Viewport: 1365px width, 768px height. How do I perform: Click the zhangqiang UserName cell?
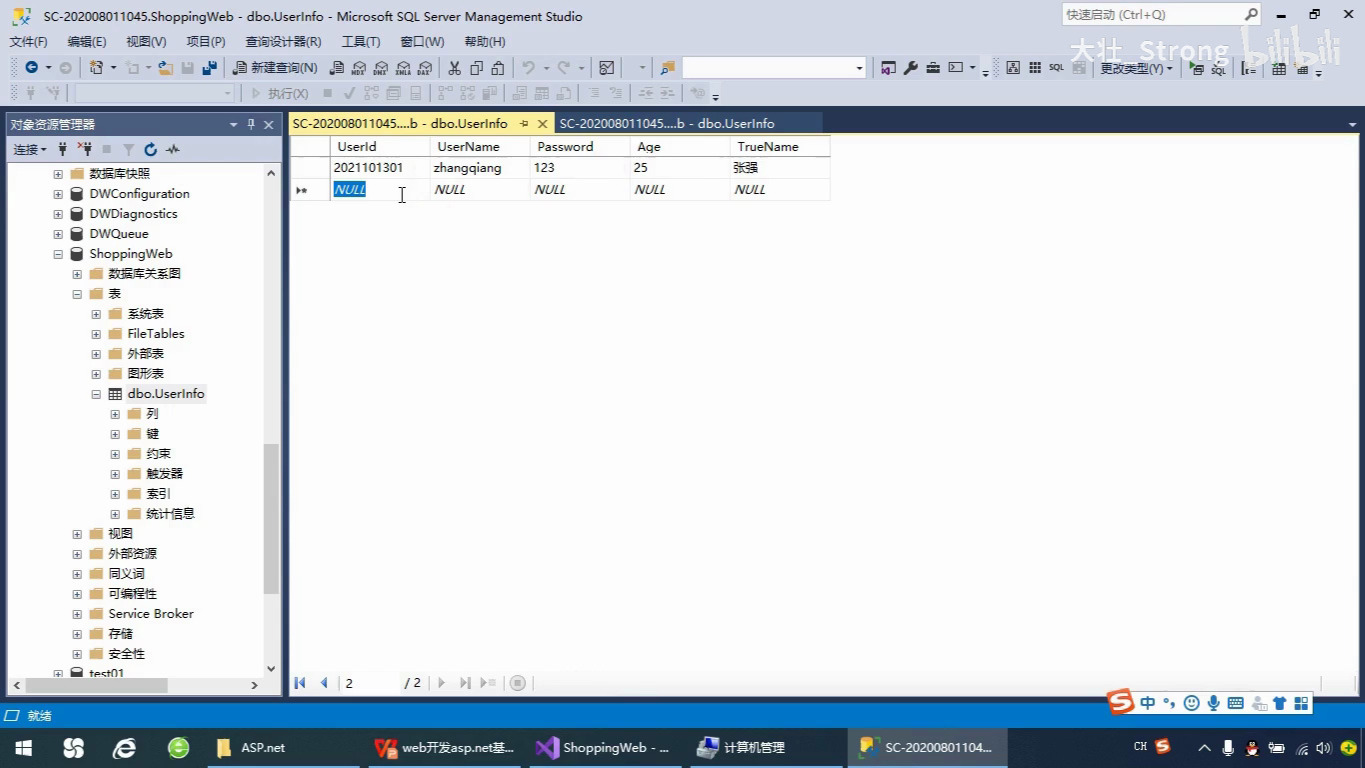click(x=480, y=168)
